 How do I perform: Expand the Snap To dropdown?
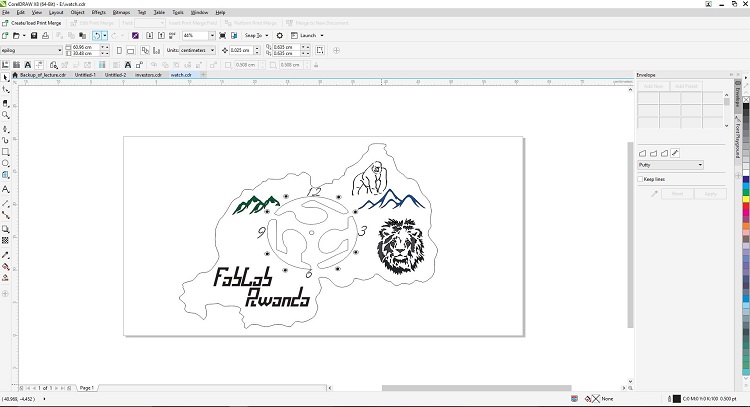click(x=267, y=35)
